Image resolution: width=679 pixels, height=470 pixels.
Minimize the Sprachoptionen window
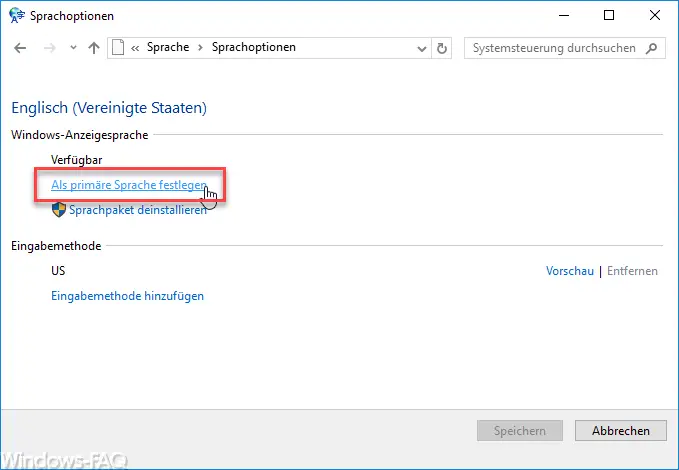[x=564, y=16]
